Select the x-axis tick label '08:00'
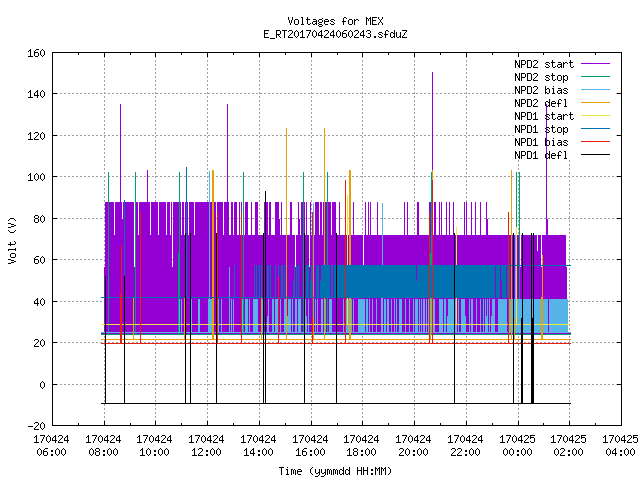The width and height of the screenshot is (640, 480). pos(103,452)
